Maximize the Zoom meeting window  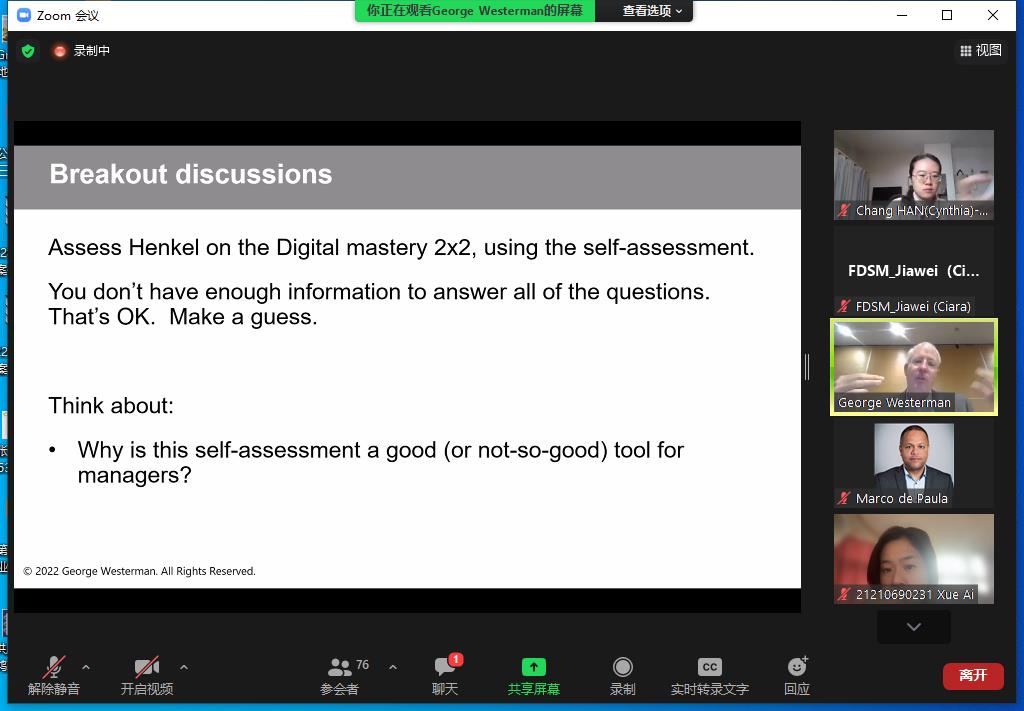947,15
